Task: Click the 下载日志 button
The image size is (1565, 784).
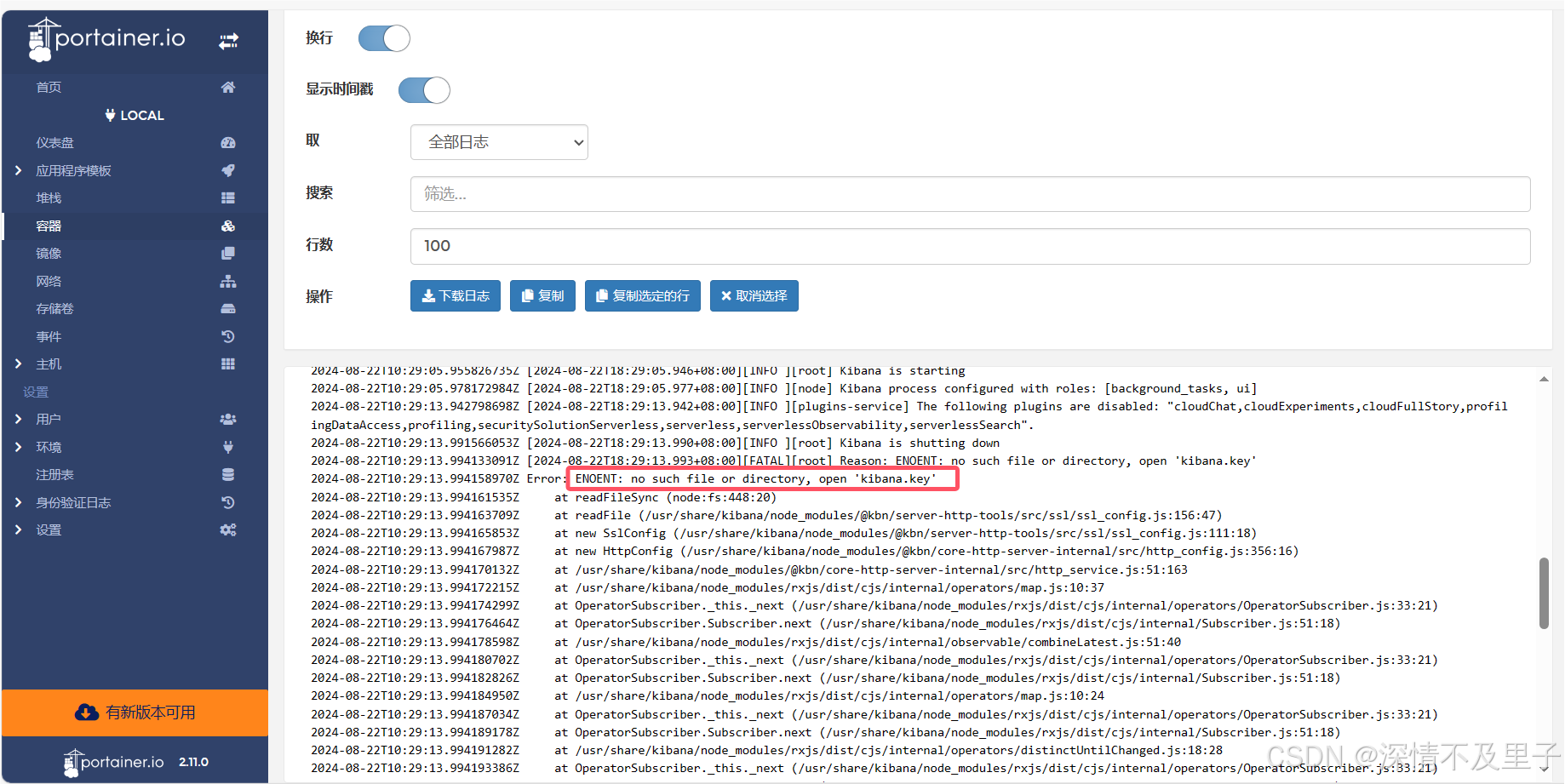Action: [x=456, y=295]
